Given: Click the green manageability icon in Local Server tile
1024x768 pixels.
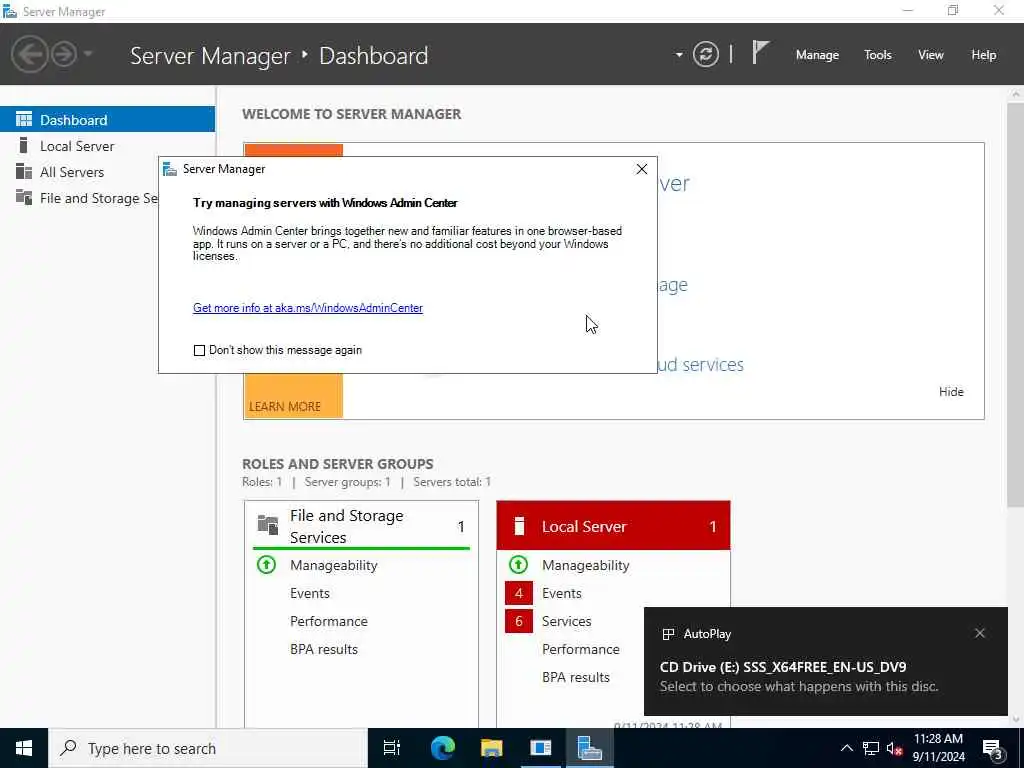Looking at the screenshot, I should [x=519, y=564].
